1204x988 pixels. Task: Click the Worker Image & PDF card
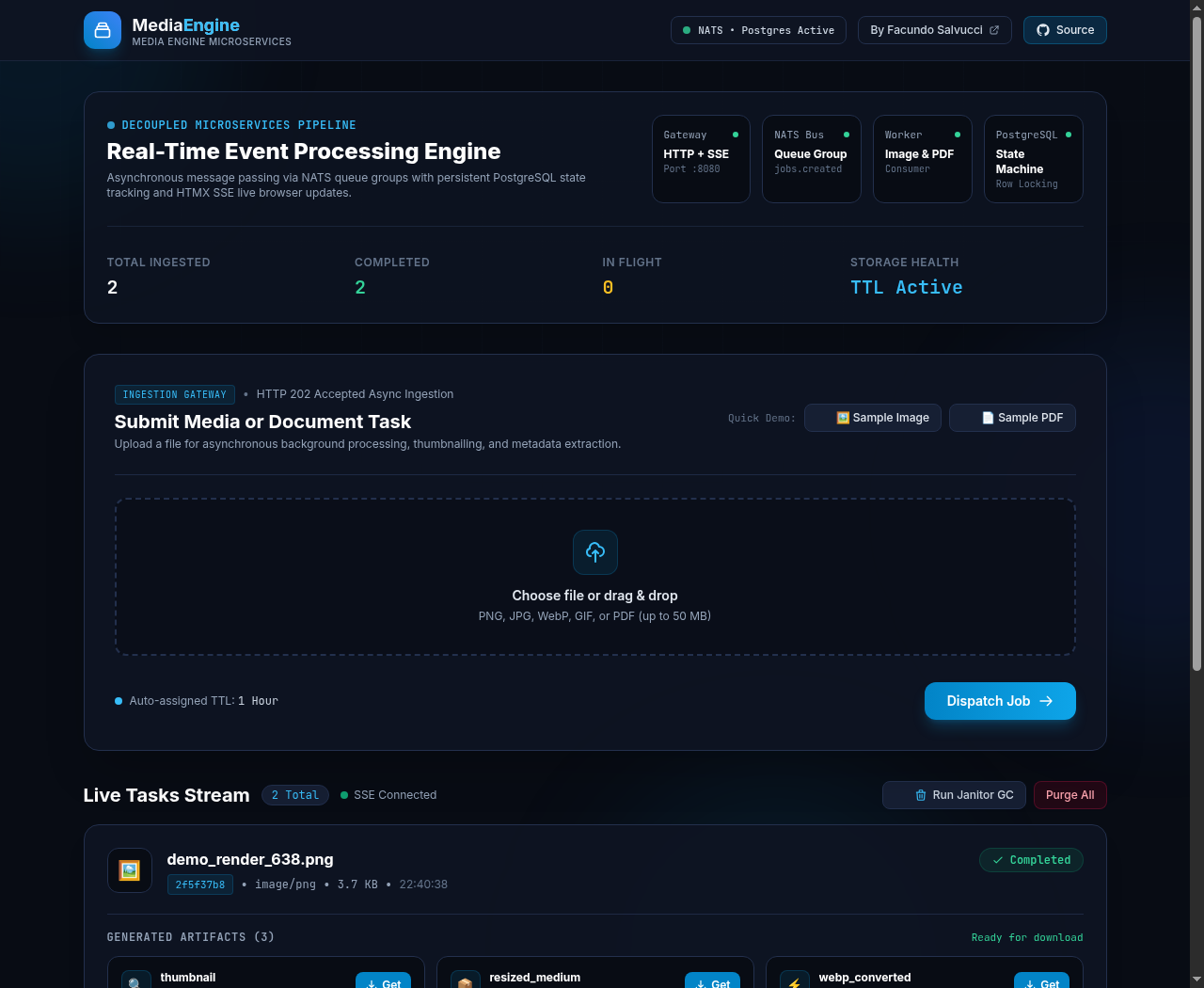click(923, 159)
